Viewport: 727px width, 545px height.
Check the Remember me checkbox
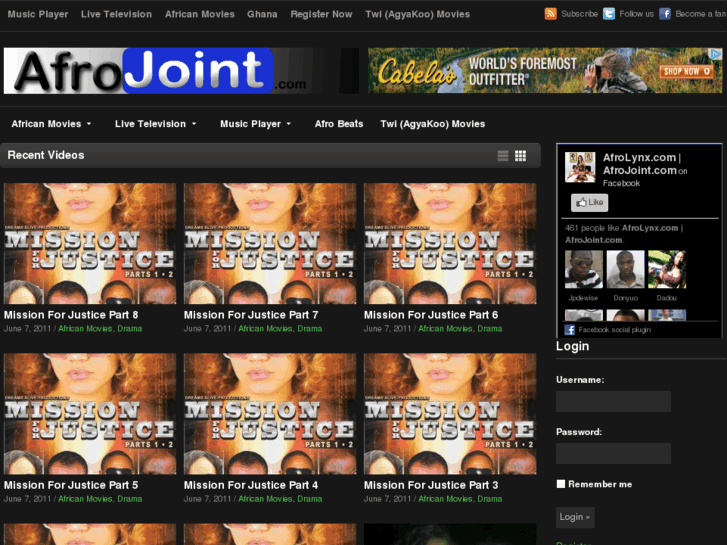coord(561,484)
